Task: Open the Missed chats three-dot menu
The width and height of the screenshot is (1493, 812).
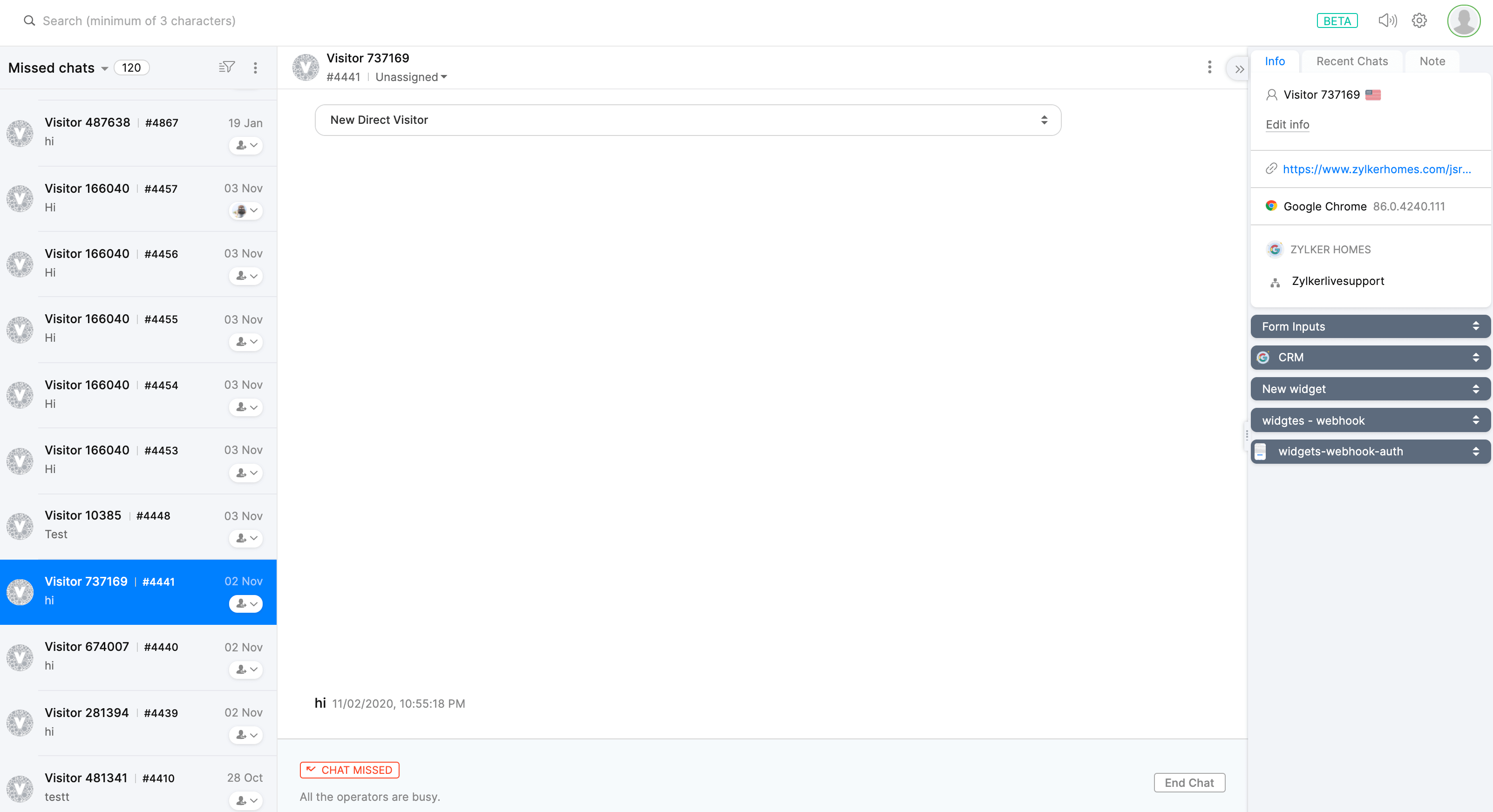Action: click(x=255, y=68)
